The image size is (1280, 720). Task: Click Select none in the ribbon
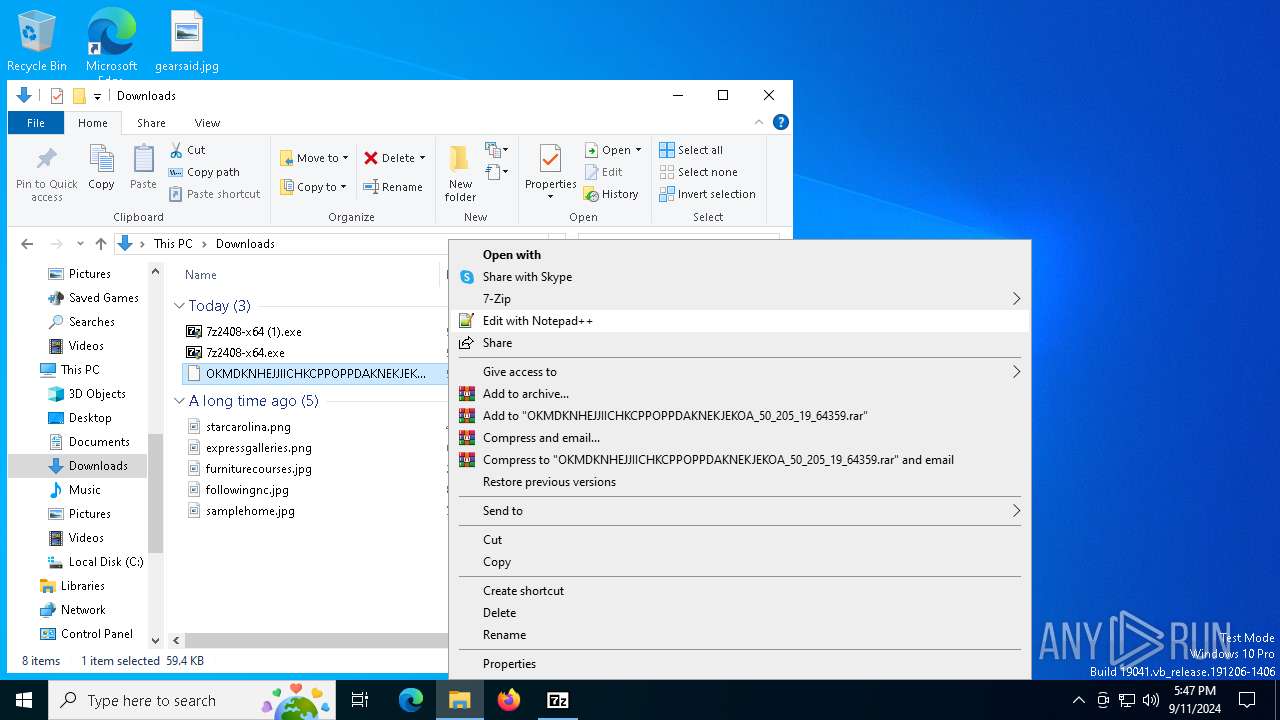698,172
